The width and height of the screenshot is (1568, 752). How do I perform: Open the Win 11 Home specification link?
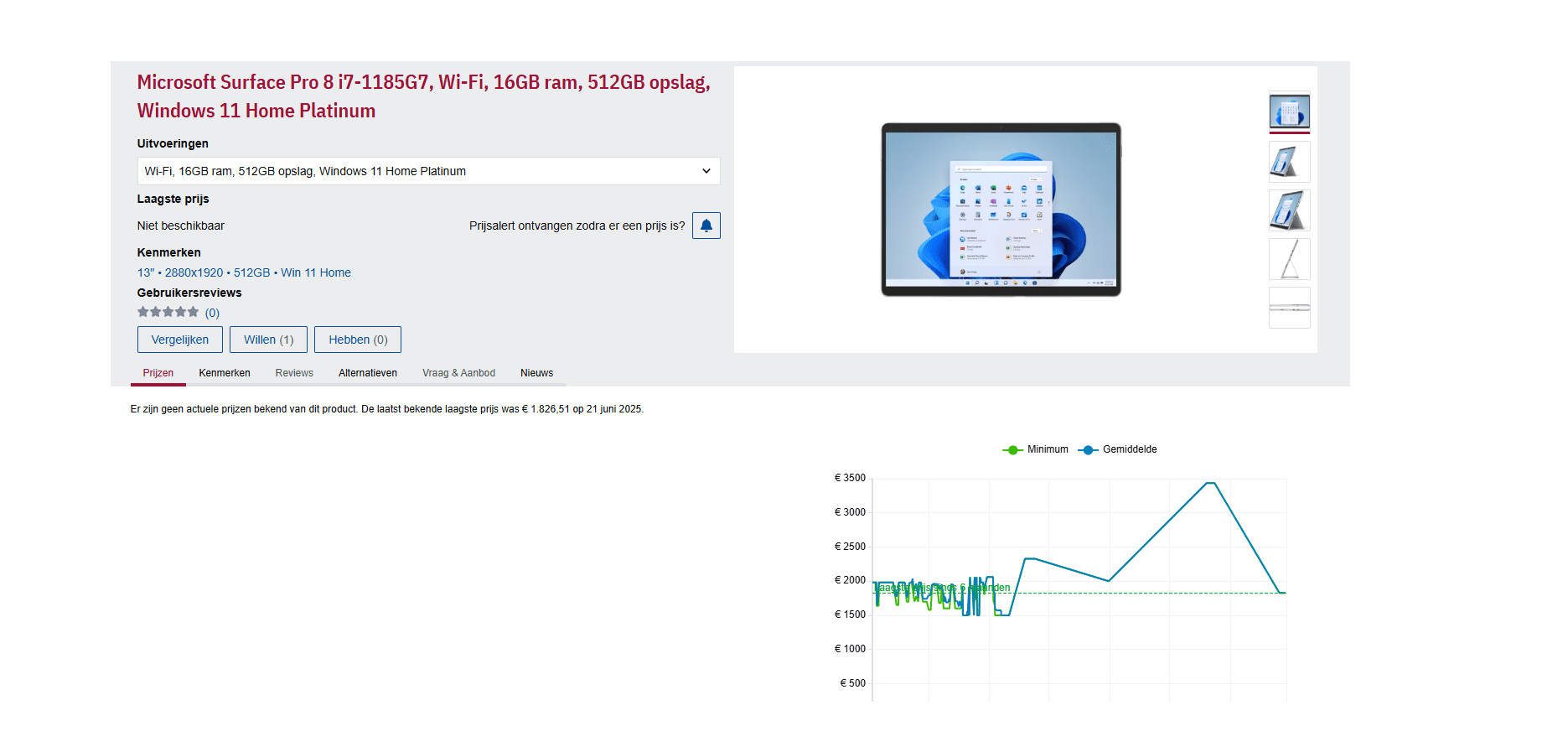pos(316,272)
